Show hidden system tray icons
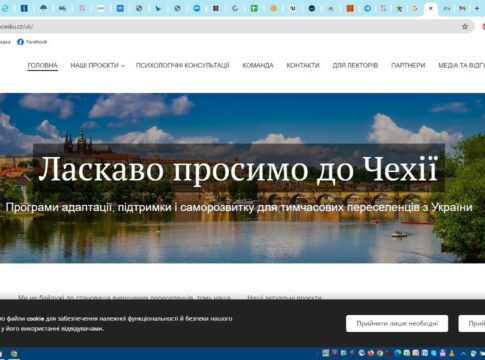This screenshot has height=360, width=485. 463,354
